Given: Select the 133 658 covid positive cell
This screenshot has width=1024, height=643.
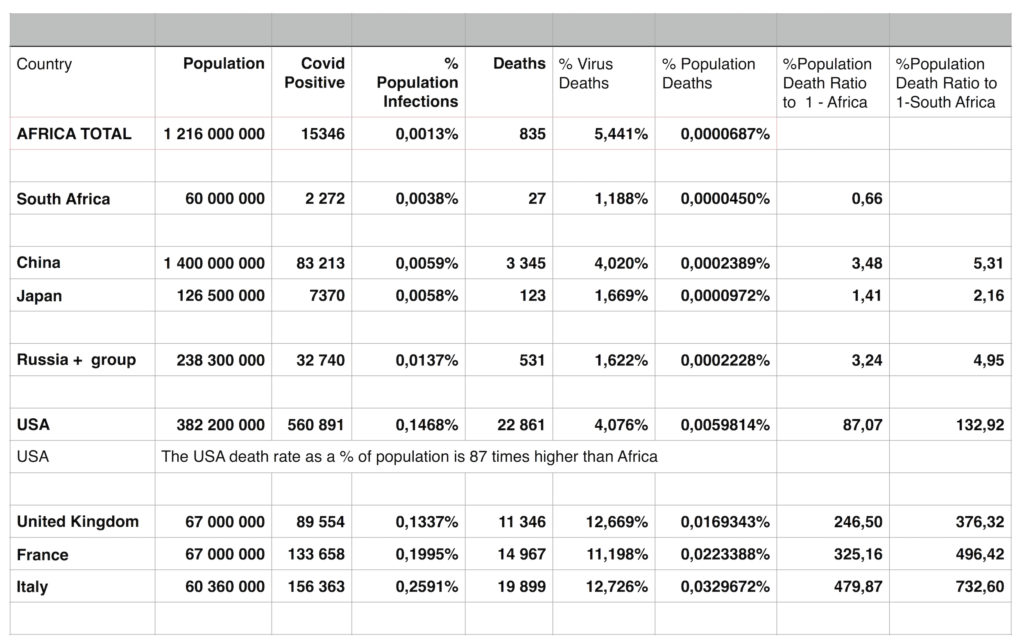Looking at the screenshot, I should [x=311, y=554].
